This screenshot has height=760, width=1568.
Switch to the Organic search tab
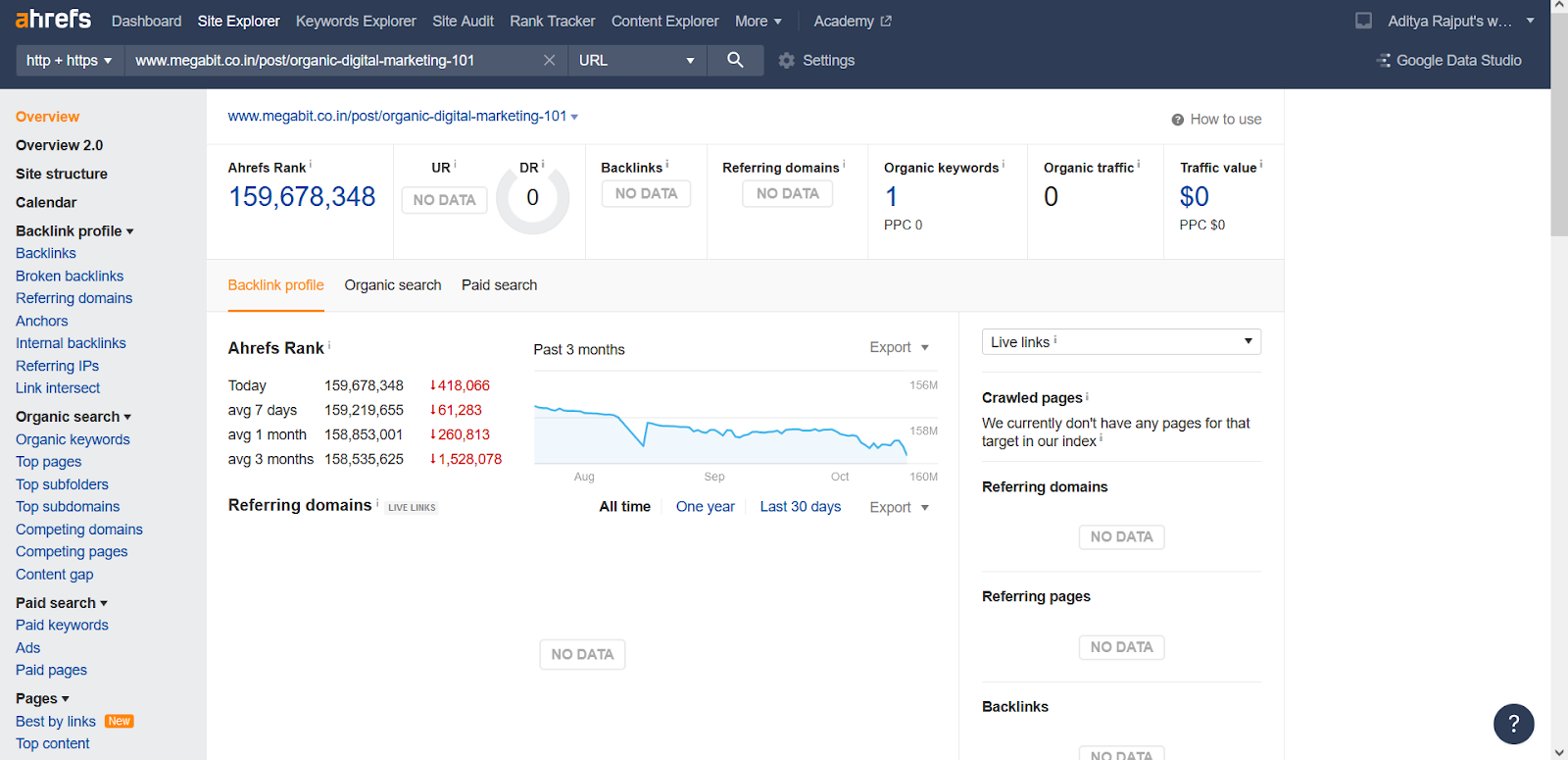click(392, 285)
